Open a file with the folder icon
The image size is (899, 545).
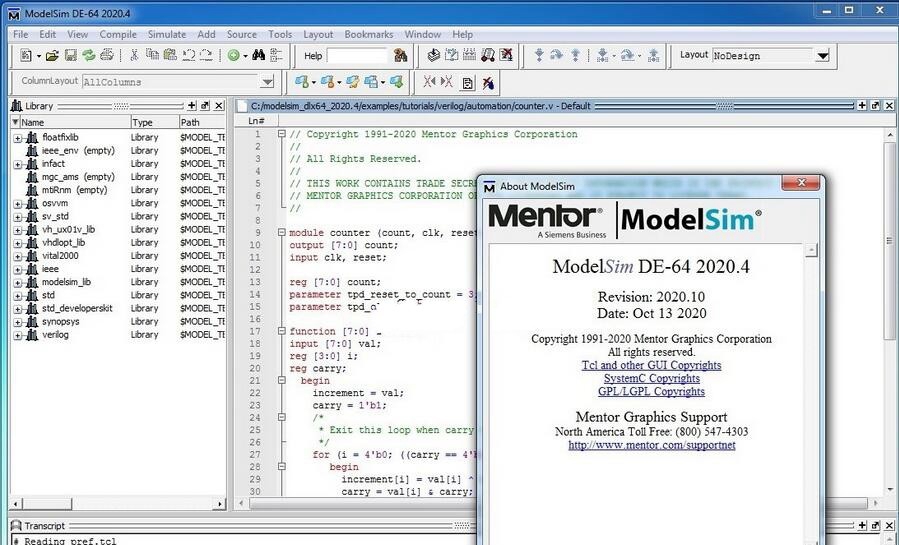coord(52,56)
